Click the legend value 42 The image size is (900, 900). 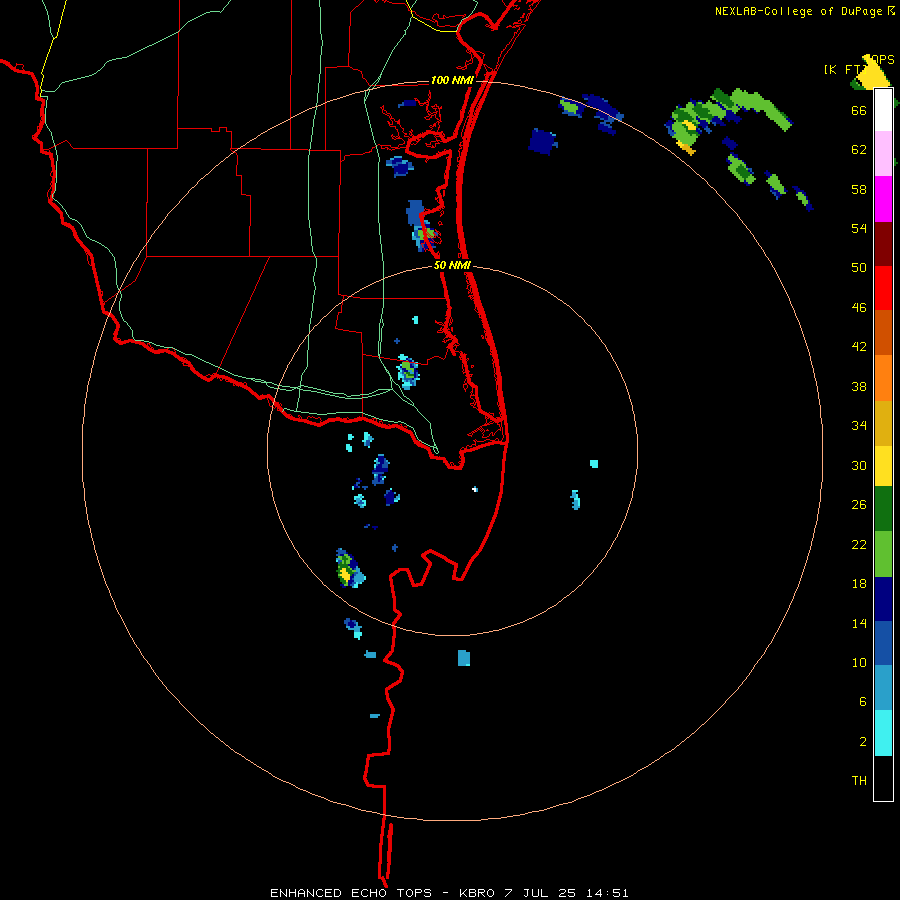(859, 347)
